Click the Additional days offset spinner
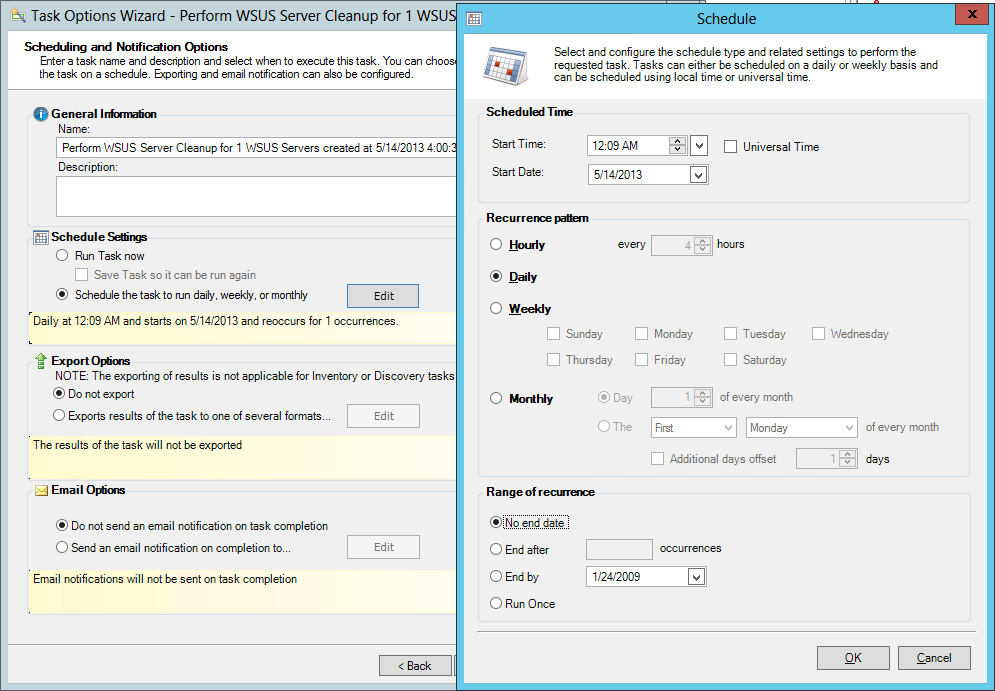This screenshot has height=691, width=995. [x=848, y=459]
